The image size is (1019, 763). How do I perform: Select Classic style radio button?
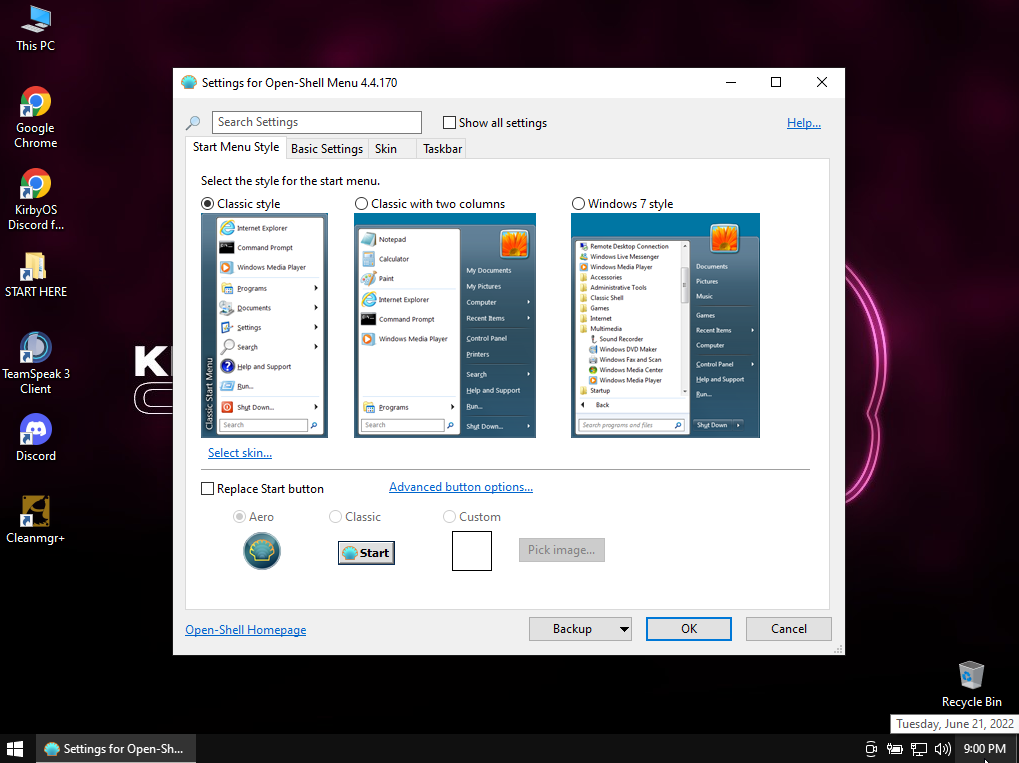point(207,203)
